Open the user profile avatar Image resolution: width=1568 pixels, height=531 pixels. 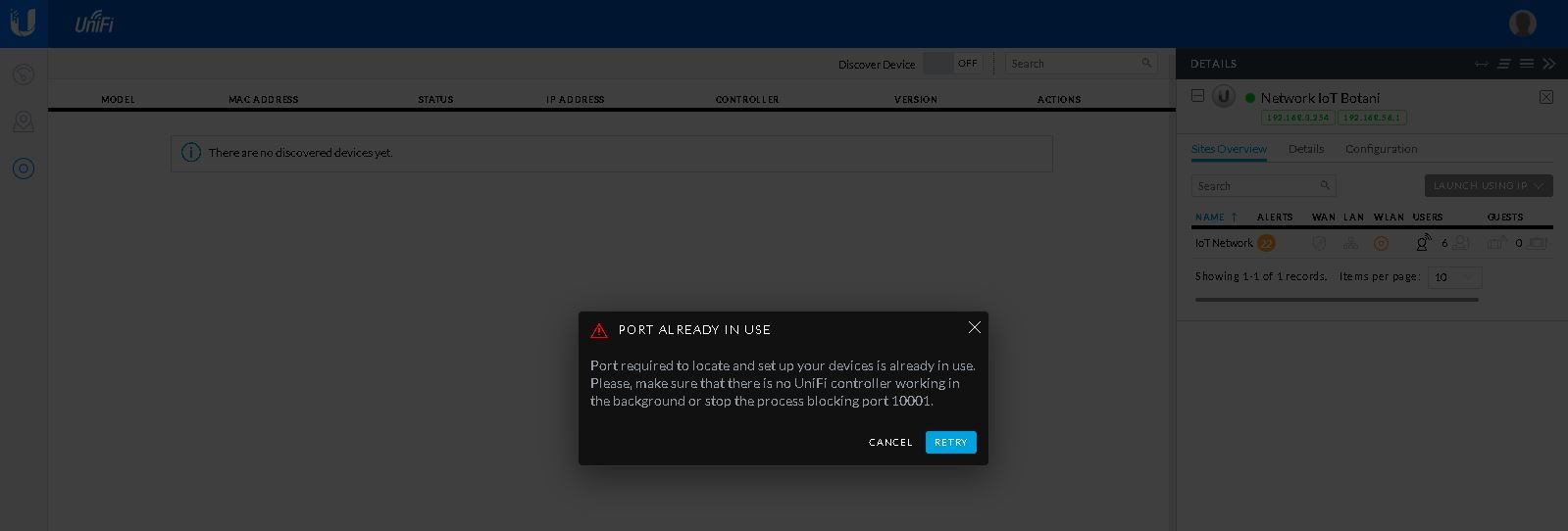[x=1522, y=23]
